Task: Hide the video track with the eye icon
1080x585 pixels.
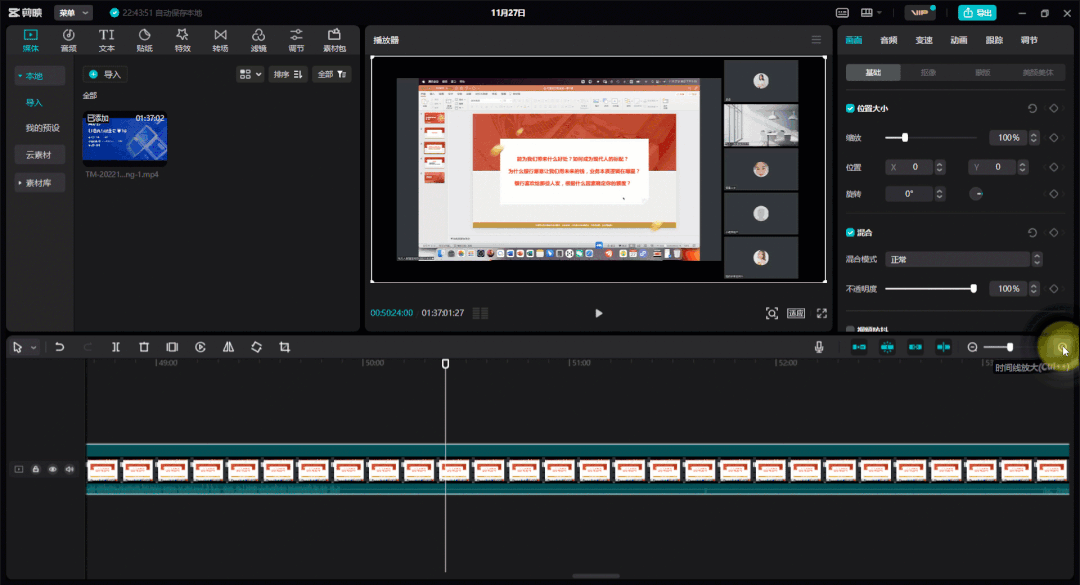Action: [52, 469]
